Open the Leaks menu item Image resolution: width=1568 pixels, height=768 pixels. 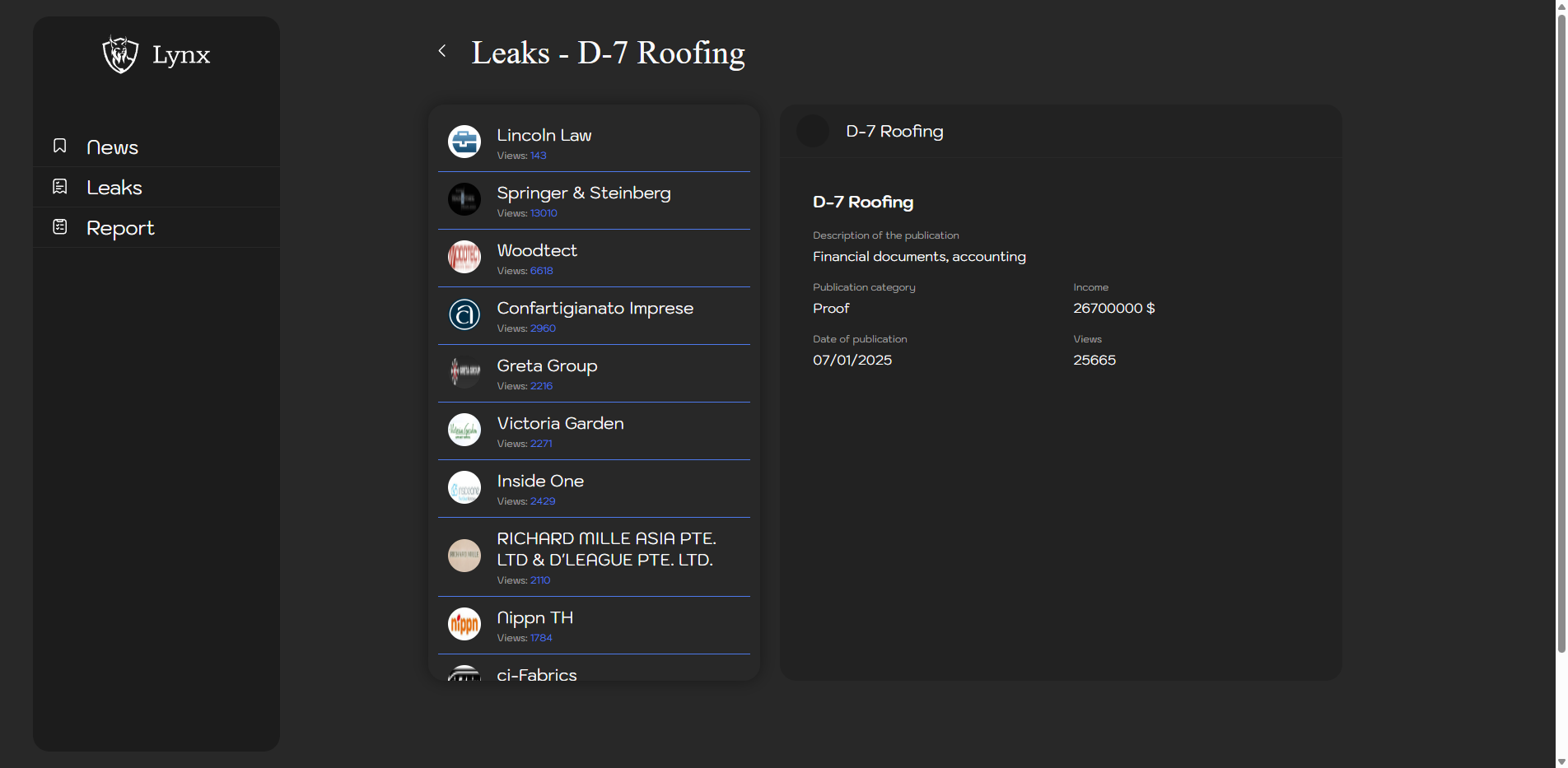(114, 188)
